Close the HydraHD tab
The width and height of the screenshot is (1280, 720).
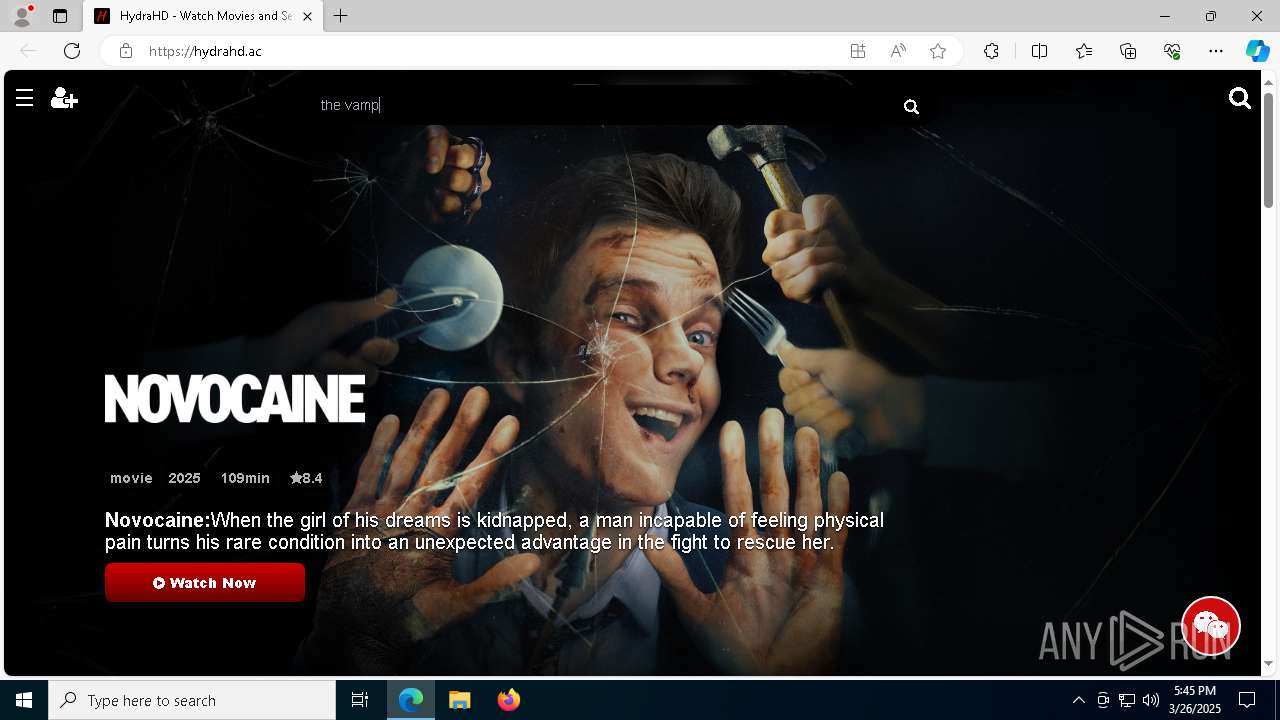click(x=307, y=16)
